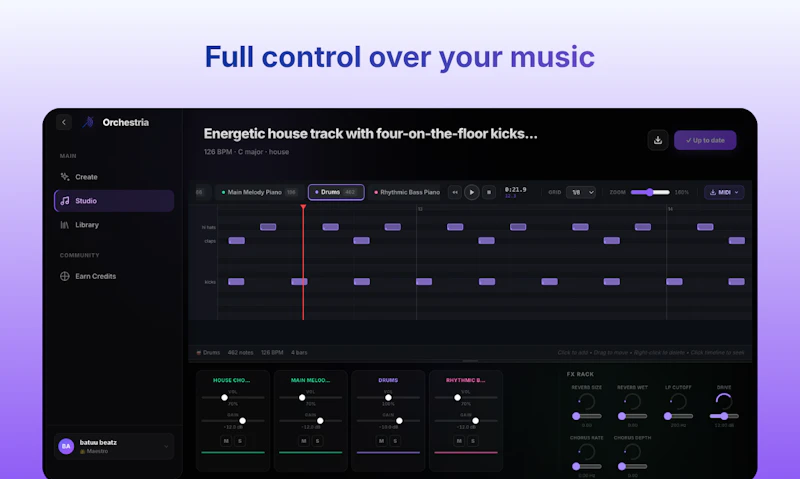
Task: Adjust the Chorus Rate slider
Action: click(x=587, y=466)
